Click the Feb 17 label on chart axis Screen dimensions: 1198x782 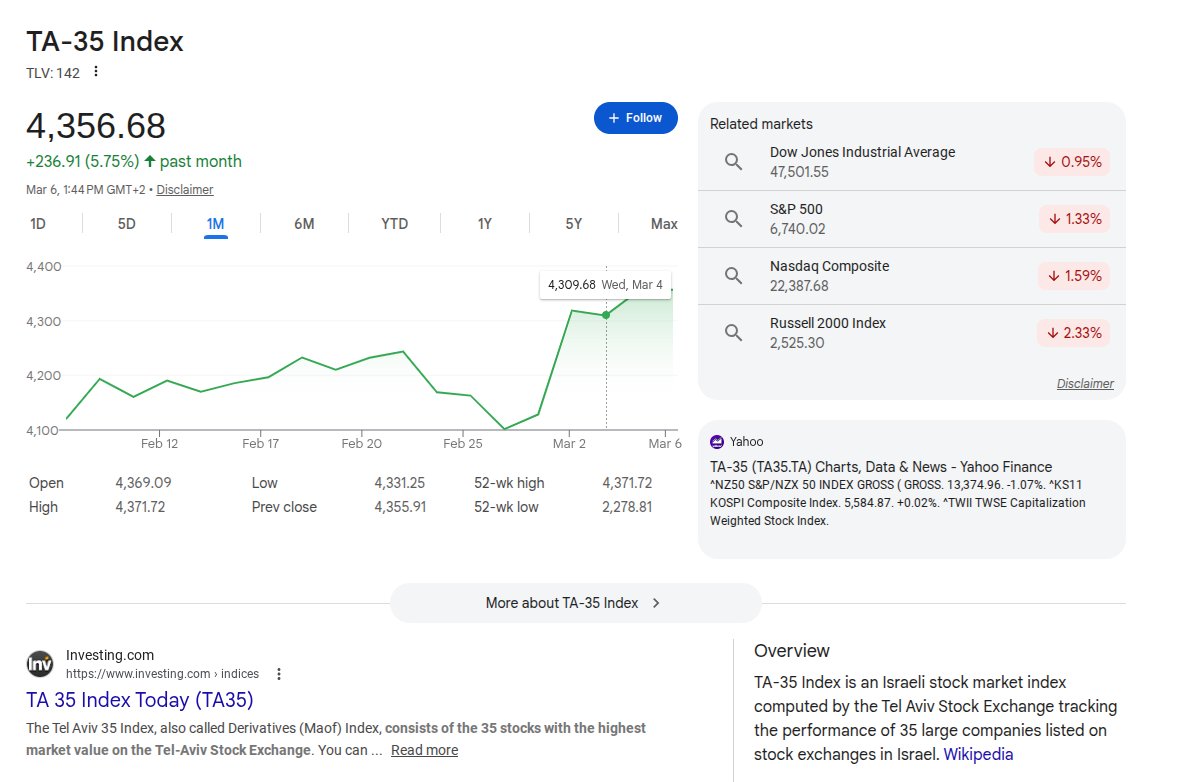(261, 443)
